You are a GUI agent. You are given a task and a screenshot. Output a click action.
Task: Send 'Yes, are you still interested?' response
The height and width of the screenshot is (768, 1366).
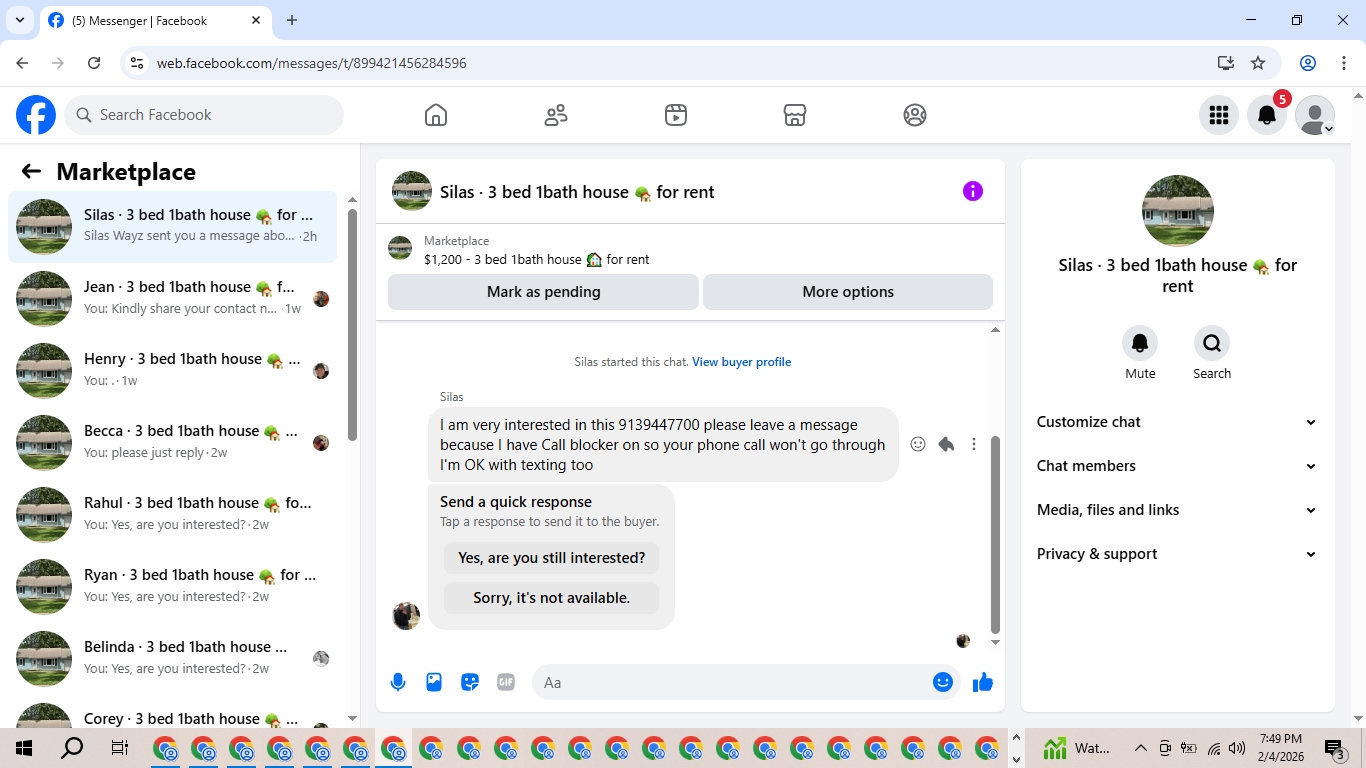[552, 558]
